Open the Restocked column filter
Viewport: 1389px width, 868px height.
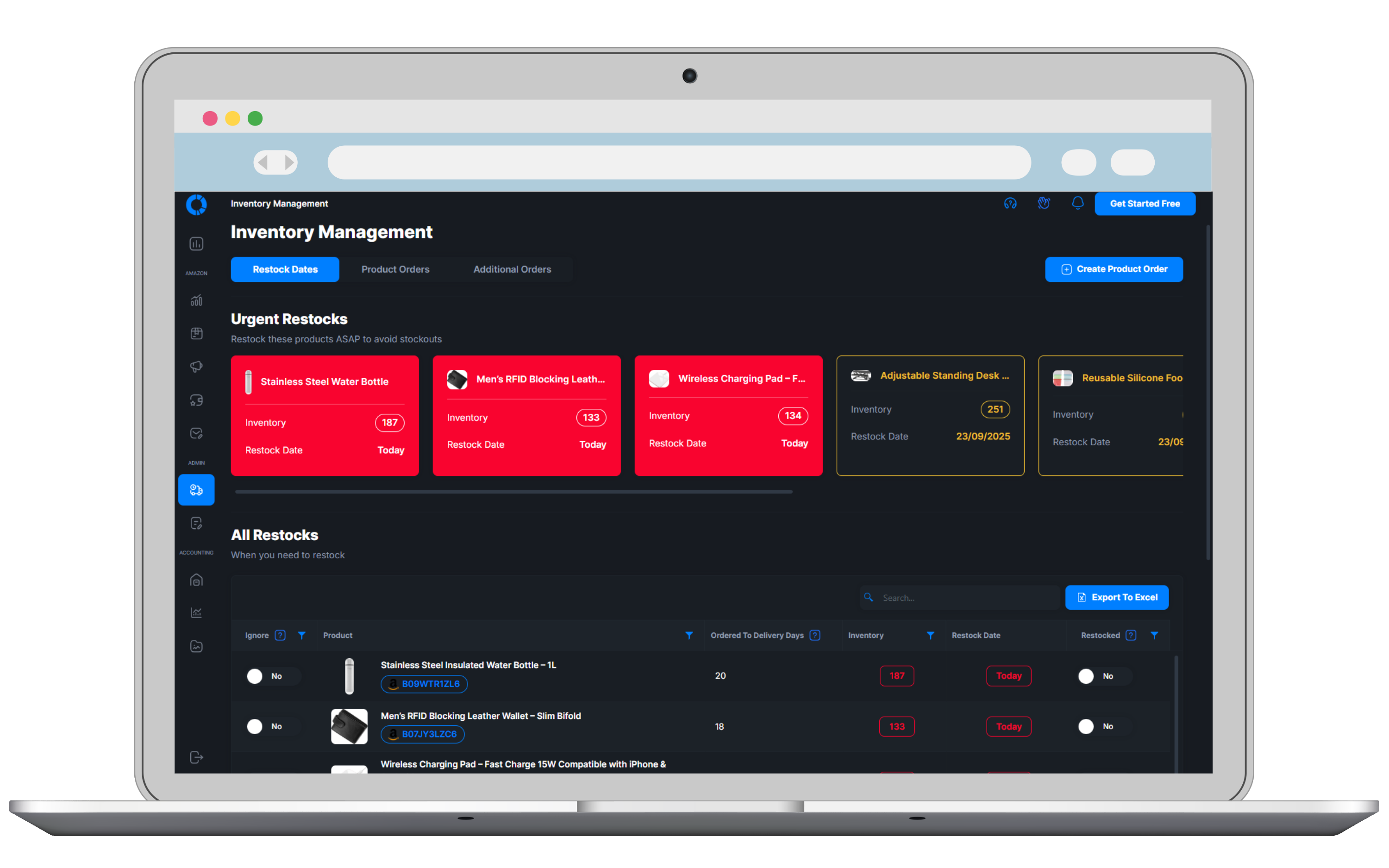(x=1154, y=635)
